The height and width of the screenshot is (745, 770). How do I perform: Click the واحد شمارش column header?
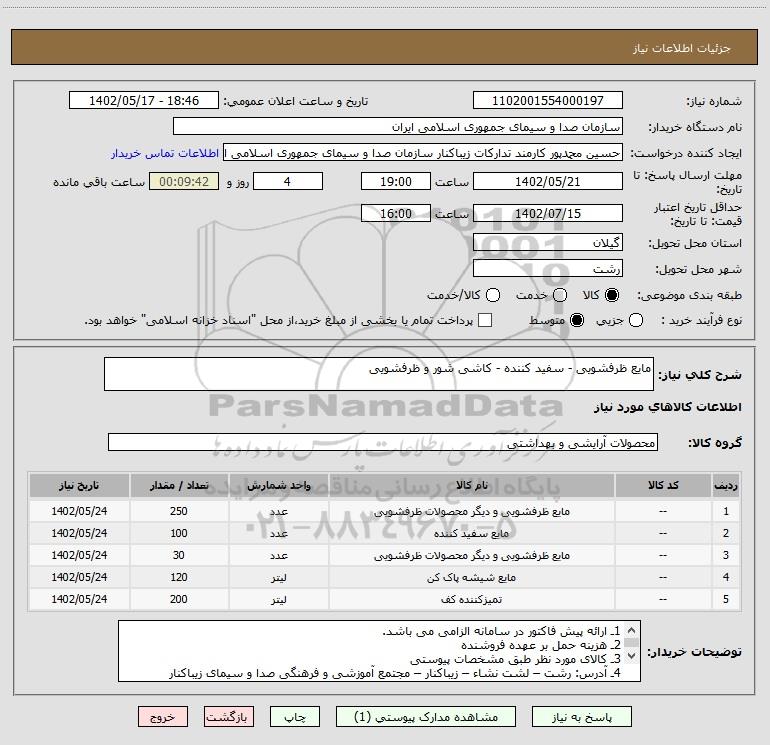pos(278,485)
